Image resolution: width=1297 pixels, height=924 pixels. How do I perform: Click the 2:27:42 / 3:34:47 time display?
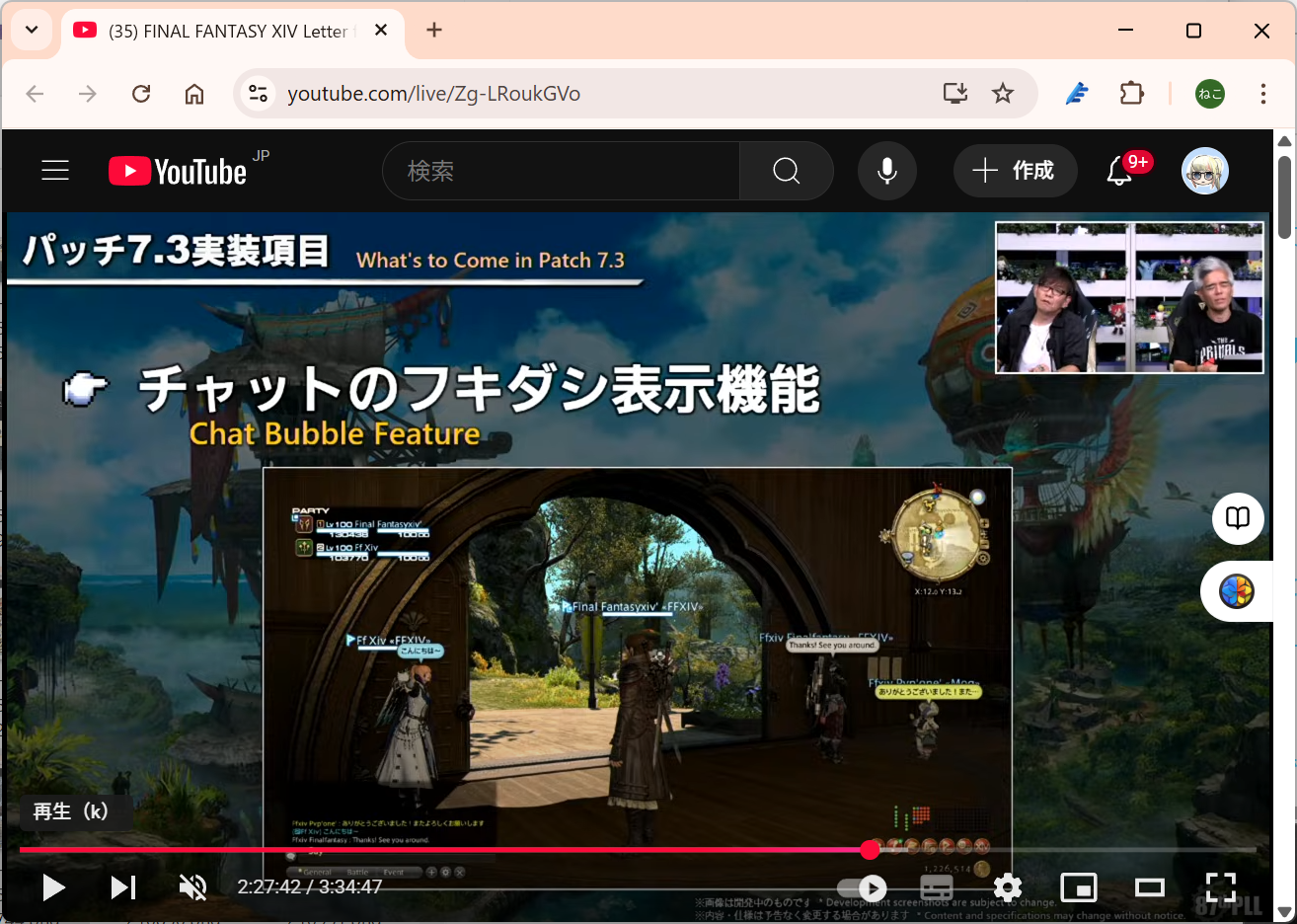point(310,886)
